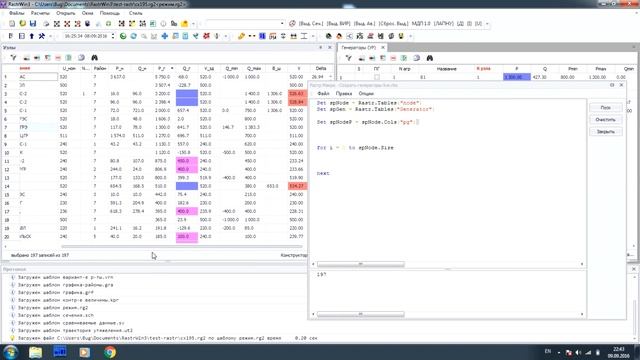This screenshot has height=360, width=640.
Task: Click the round clock icon in top toolbar
Action: [x=163, y=24]
